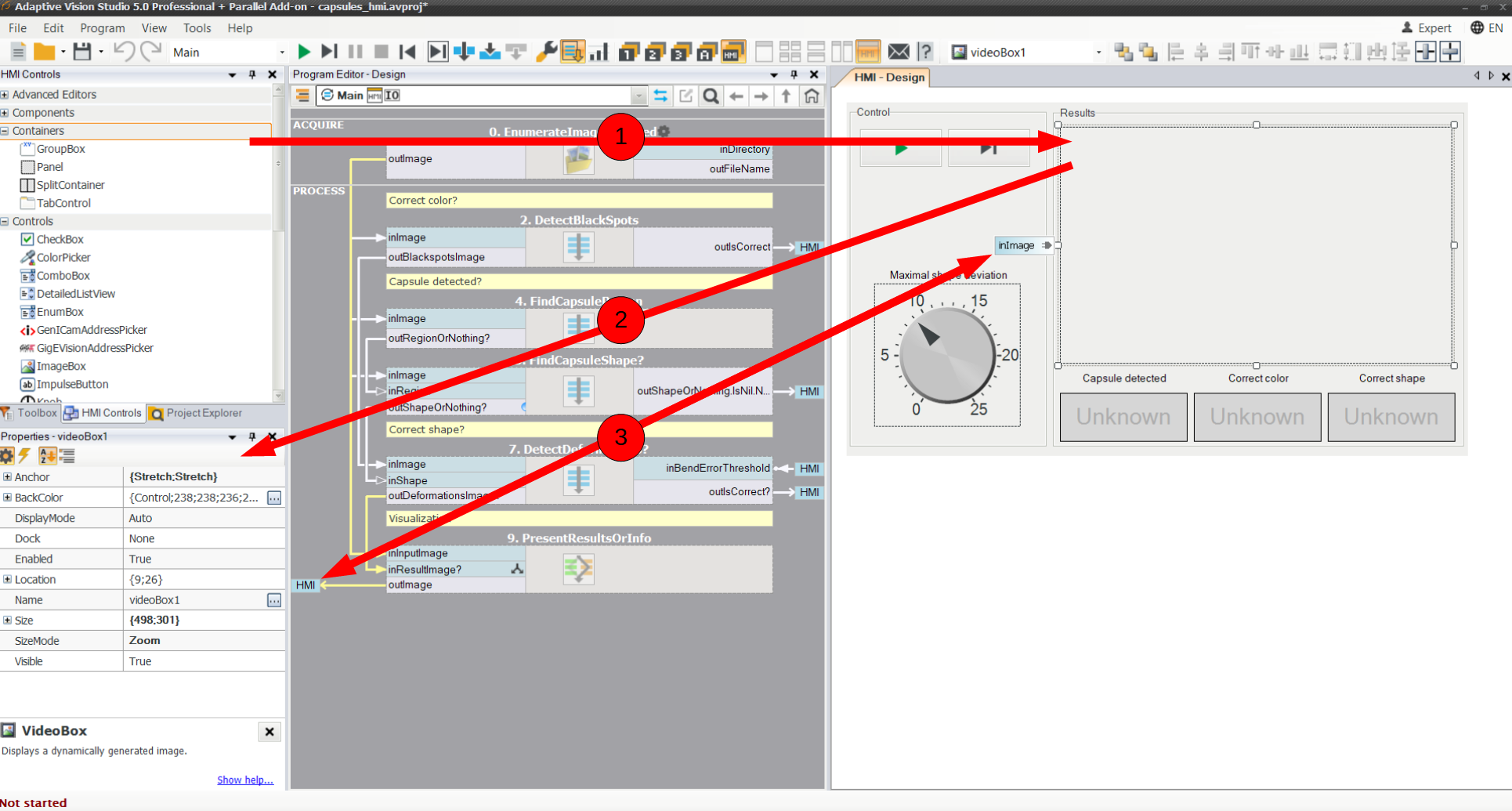Click the Show help... link
Screen dimensions: 1512x811
tap(244, 780)
